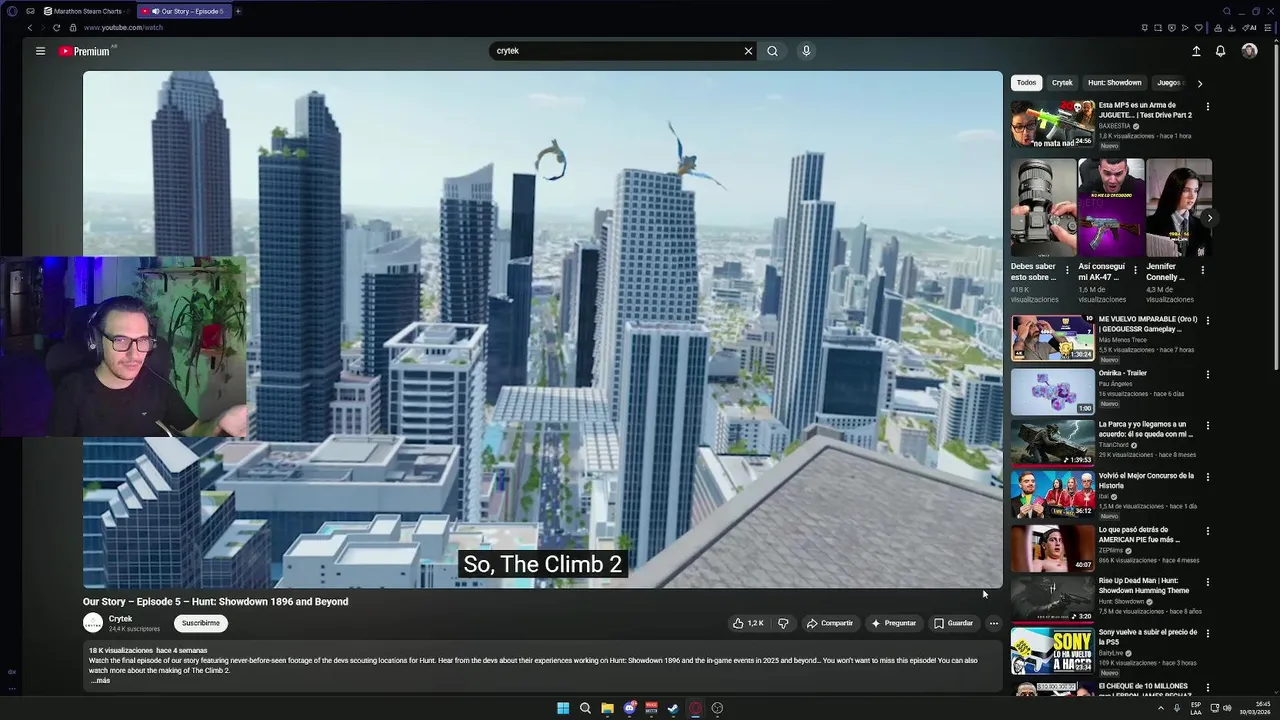Click the 'Compartir' share button

(830, 623)
